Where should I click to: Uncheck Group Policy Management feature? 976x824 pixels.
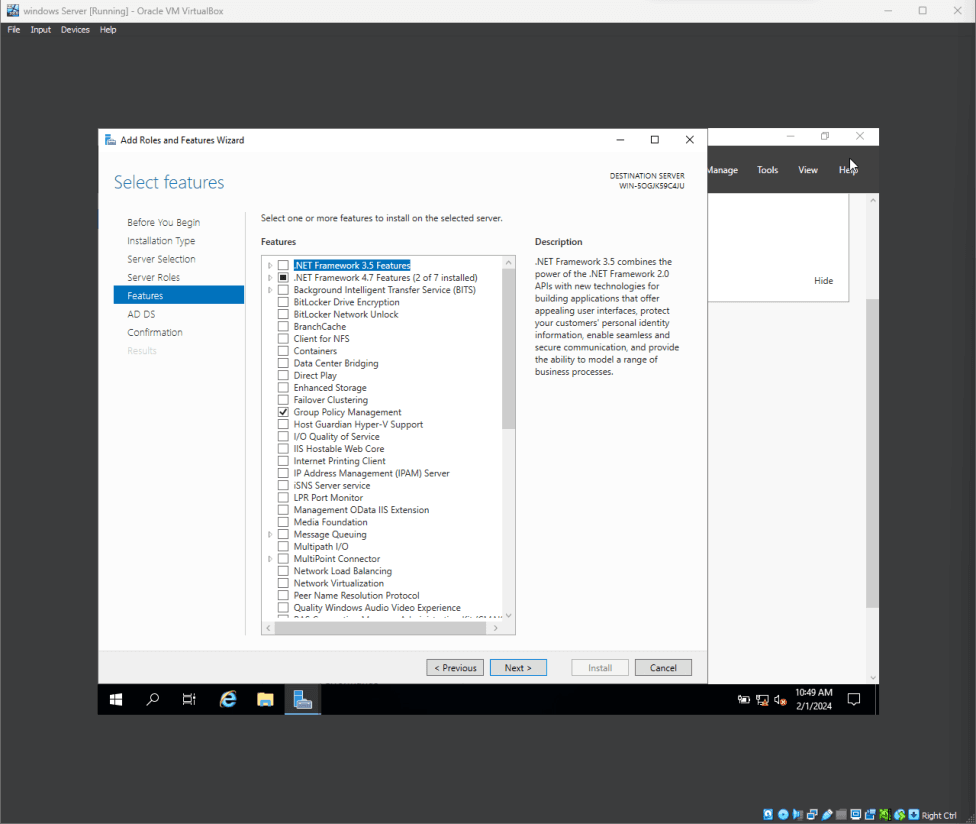click(283, 412)
